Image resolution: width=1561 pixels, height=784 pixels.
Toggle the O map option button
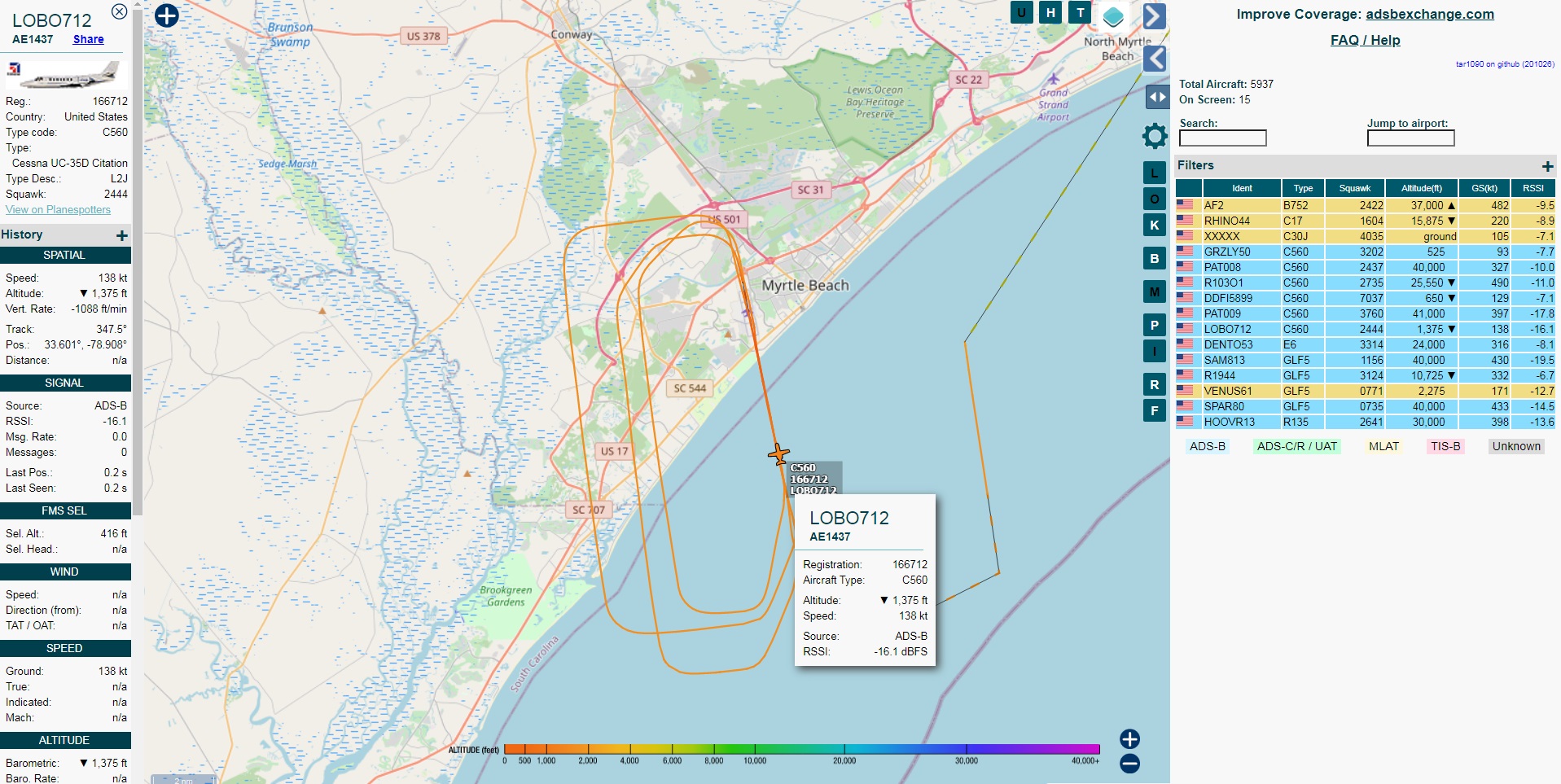(1154, 199)
